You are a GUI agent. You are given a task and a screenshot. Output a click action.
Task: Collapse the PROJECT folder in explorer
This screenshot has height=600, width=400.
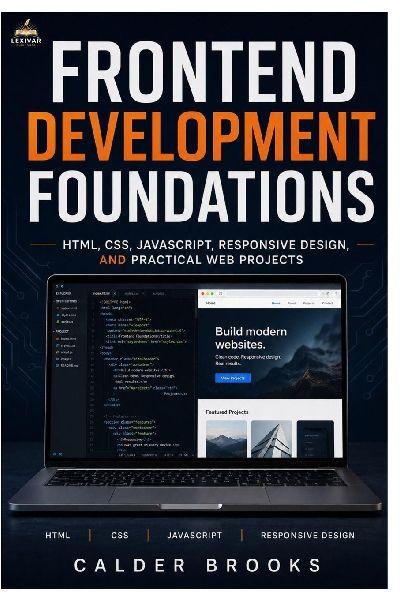point(62,331)
